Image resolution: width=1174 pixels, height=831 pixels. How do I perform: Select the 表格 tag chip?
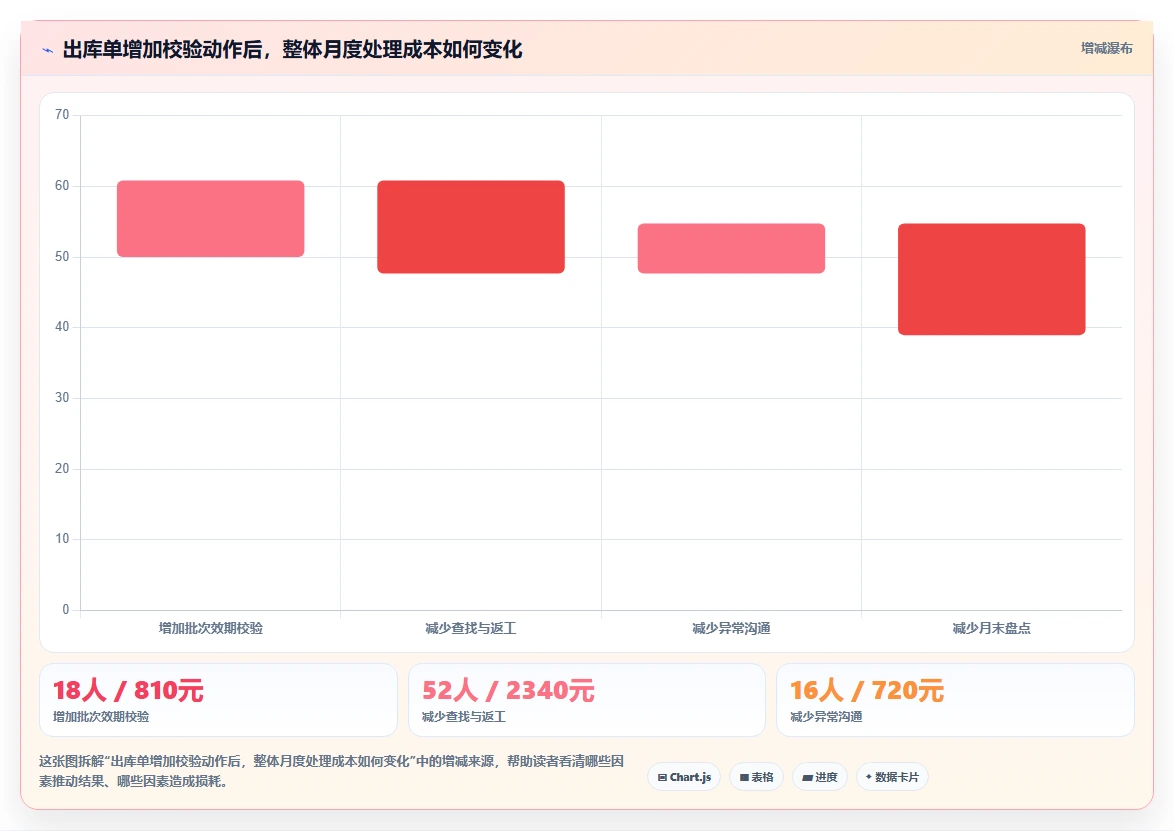pyautogui.click(x=756, y=777)
